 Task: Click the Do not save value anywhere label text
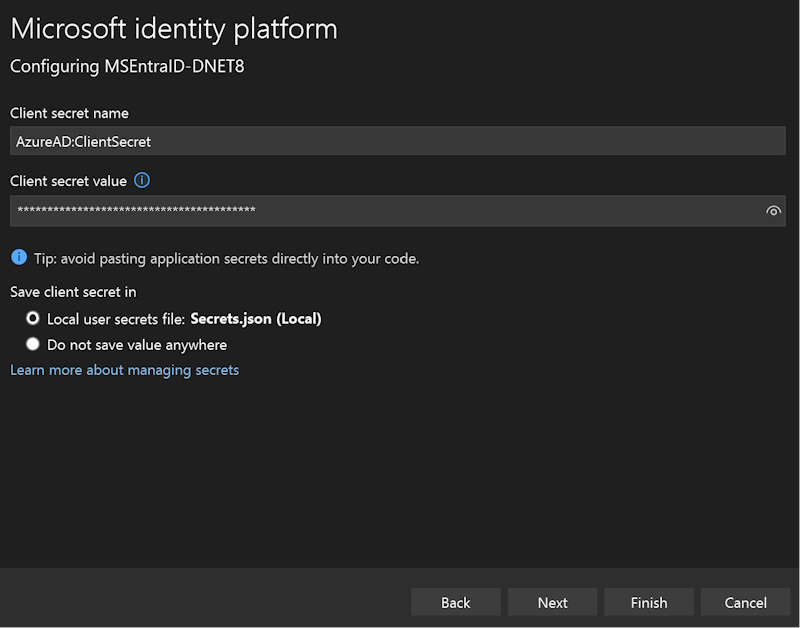click(x=137, y=345)
